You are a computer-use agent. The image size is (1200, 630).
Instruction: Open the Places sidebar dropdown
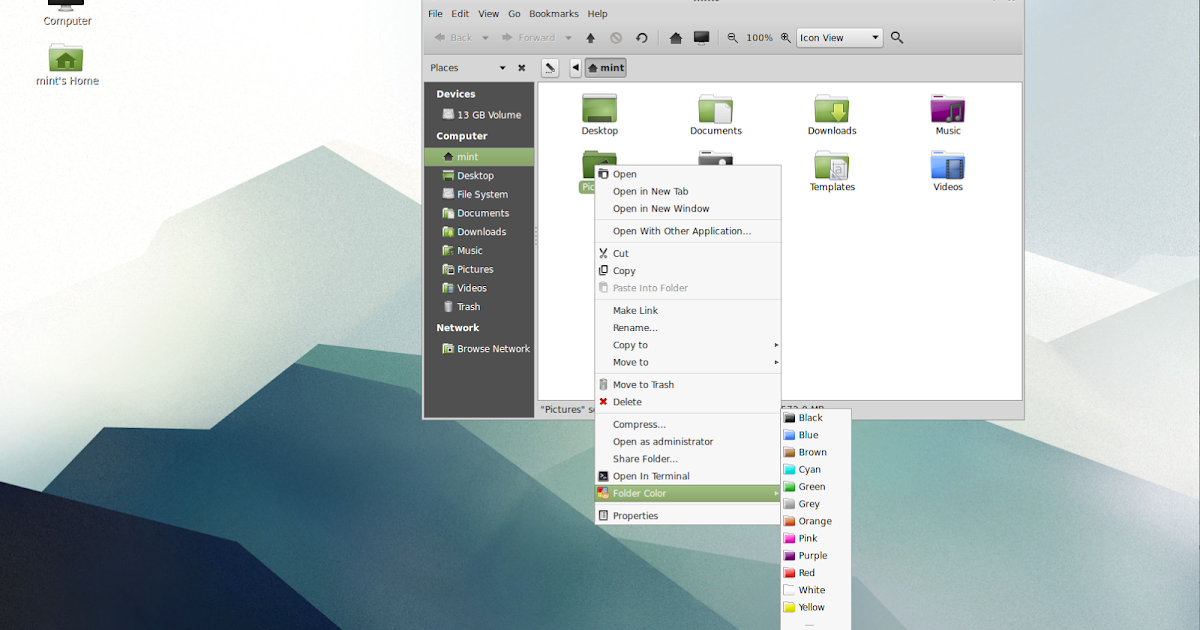click(502, 67)
